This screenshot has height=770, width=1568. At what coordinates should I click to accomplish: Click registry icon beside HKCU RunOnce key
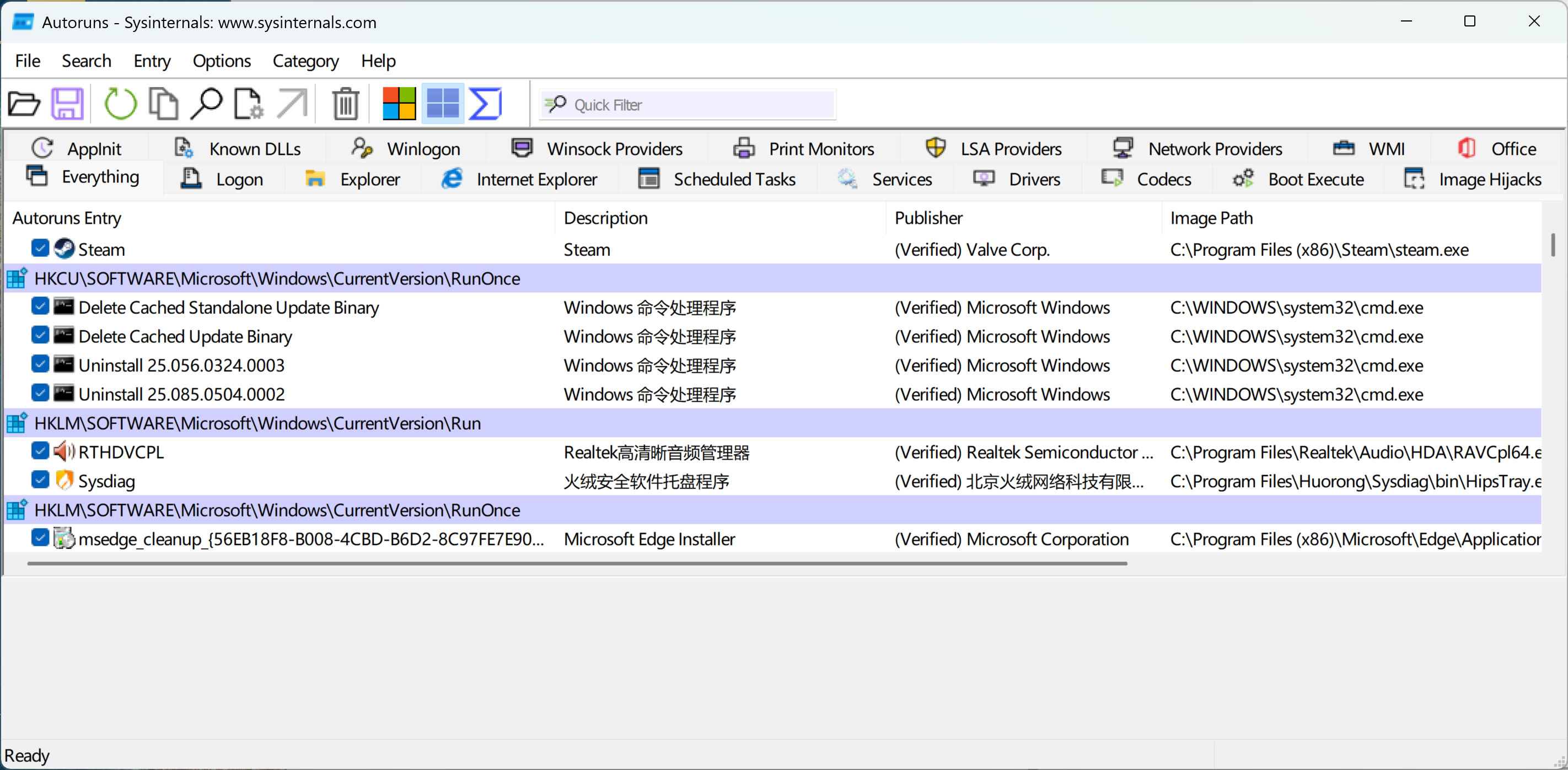coord(17,278)
